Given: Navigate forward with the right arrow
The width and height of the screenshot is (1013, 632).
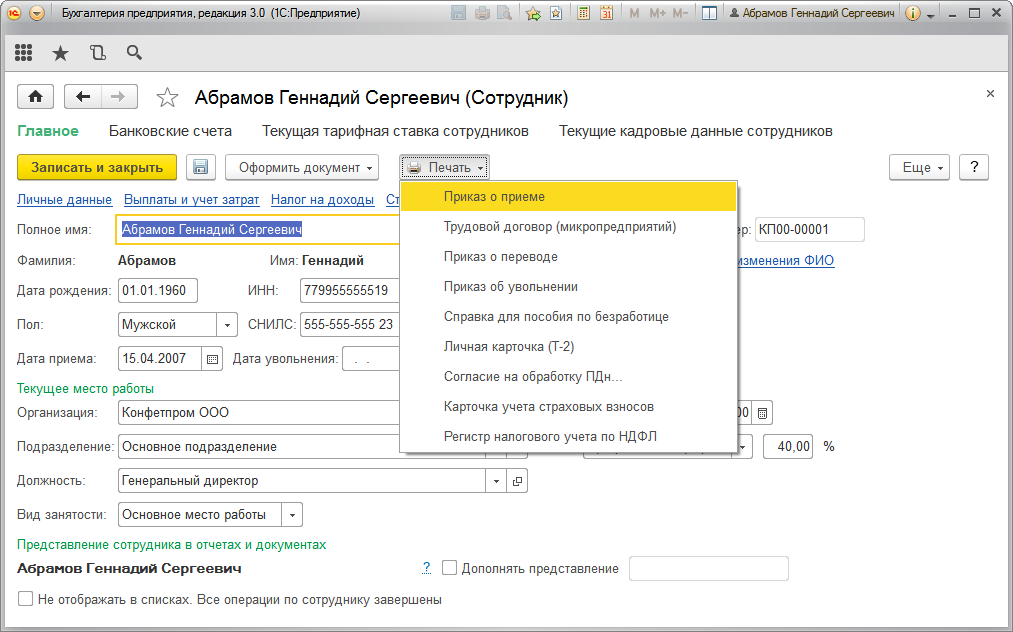Looking at the screenshot, I should [119, 97].
